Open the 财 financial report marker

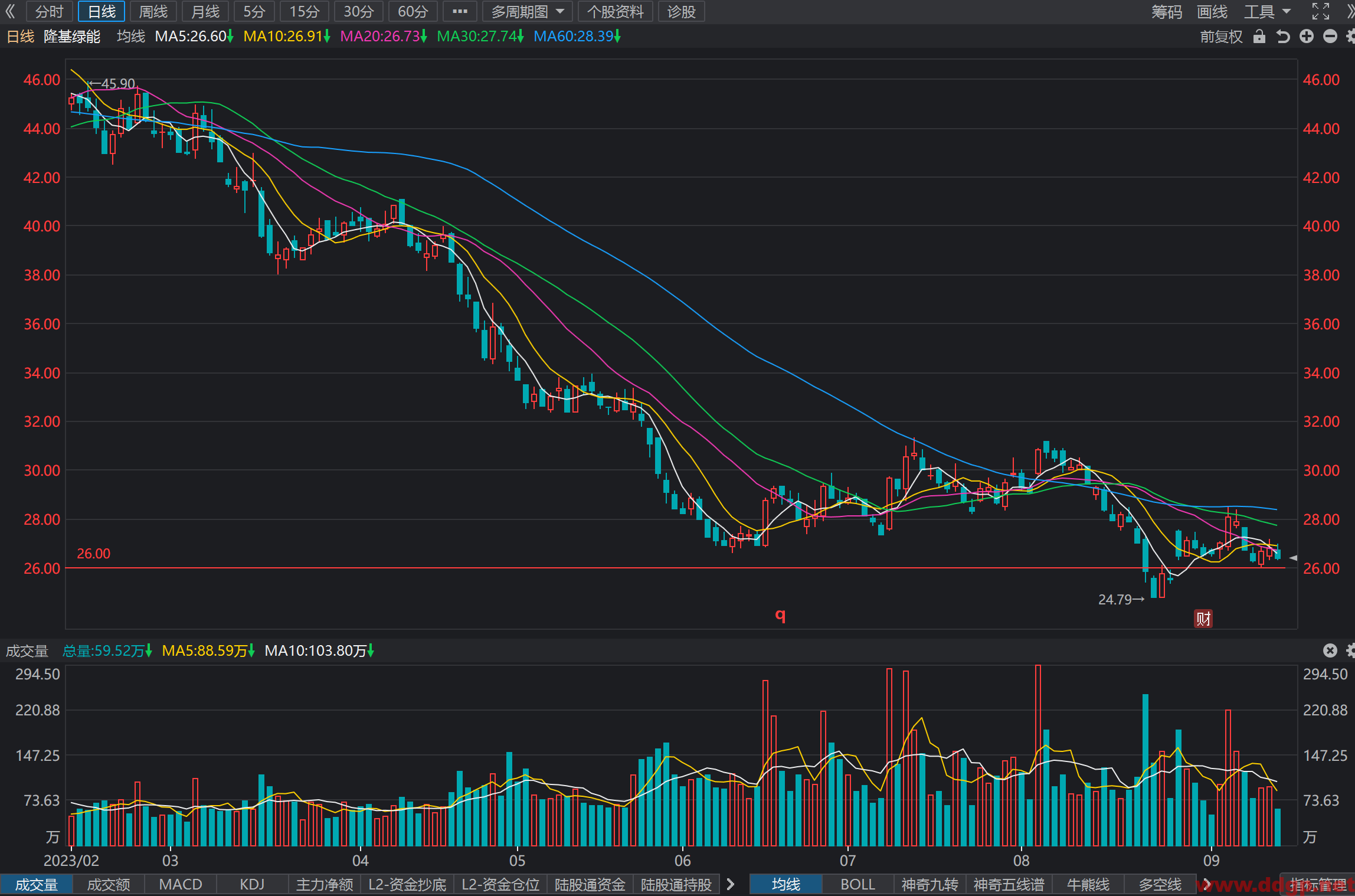(1203, 619)
